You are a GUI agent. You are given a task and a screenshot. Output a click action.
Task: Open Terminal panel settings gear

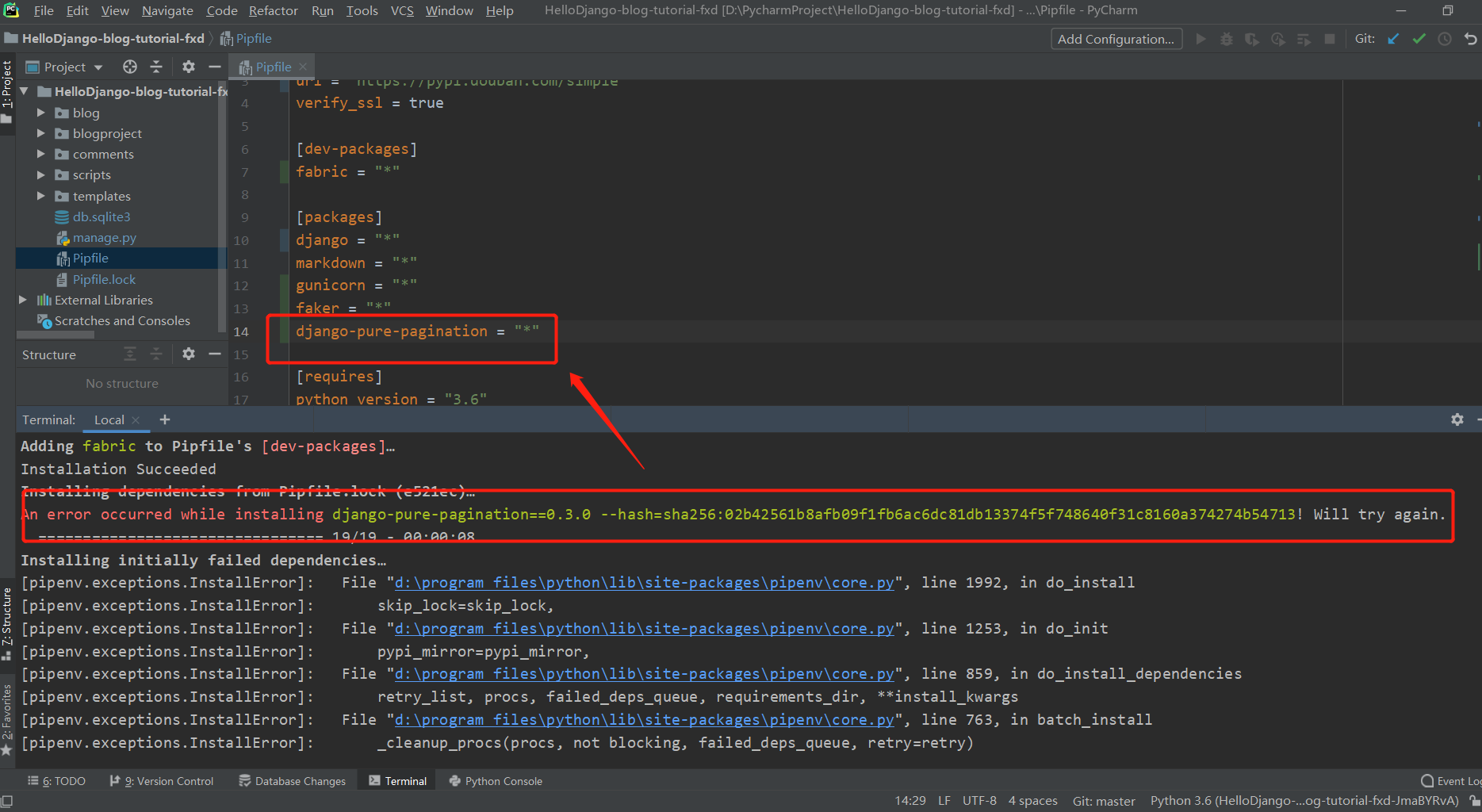[x=1457, y=419]
